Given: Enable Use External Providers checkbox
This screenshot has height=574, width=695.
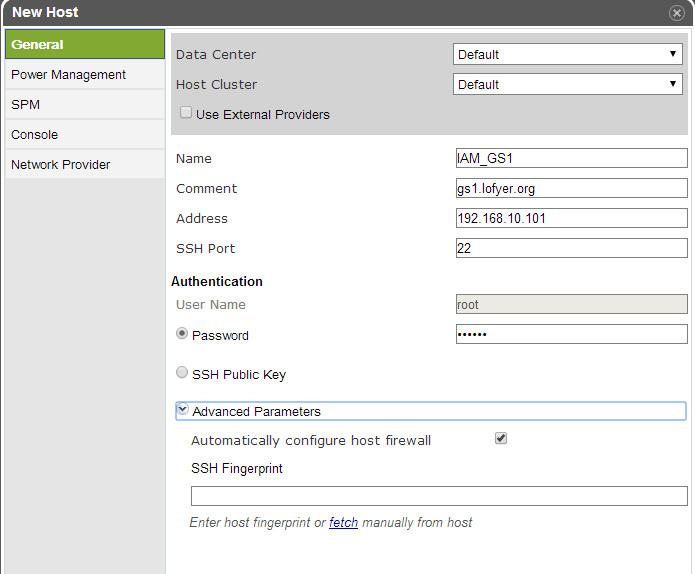Looking at the screenshot, I should click(186, 113).
